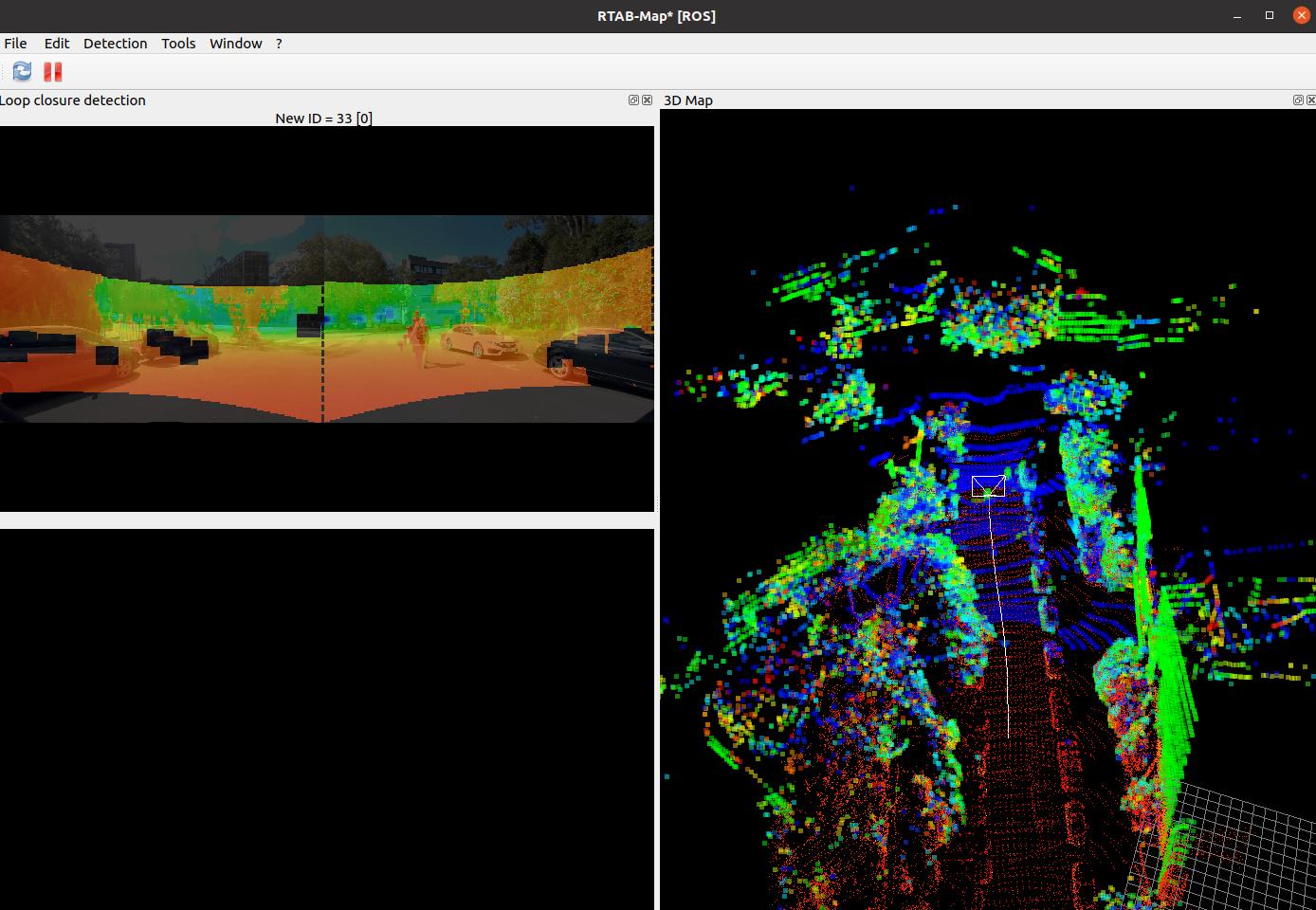Float the Loop closure detection panel
This screenshot has height=910, width=1316.
[633, 100]
